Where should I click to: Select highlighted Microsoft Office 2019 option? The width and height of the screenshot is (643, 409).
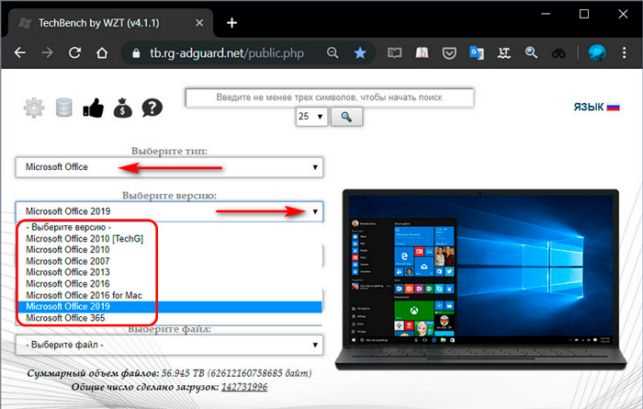click(169, 306)
